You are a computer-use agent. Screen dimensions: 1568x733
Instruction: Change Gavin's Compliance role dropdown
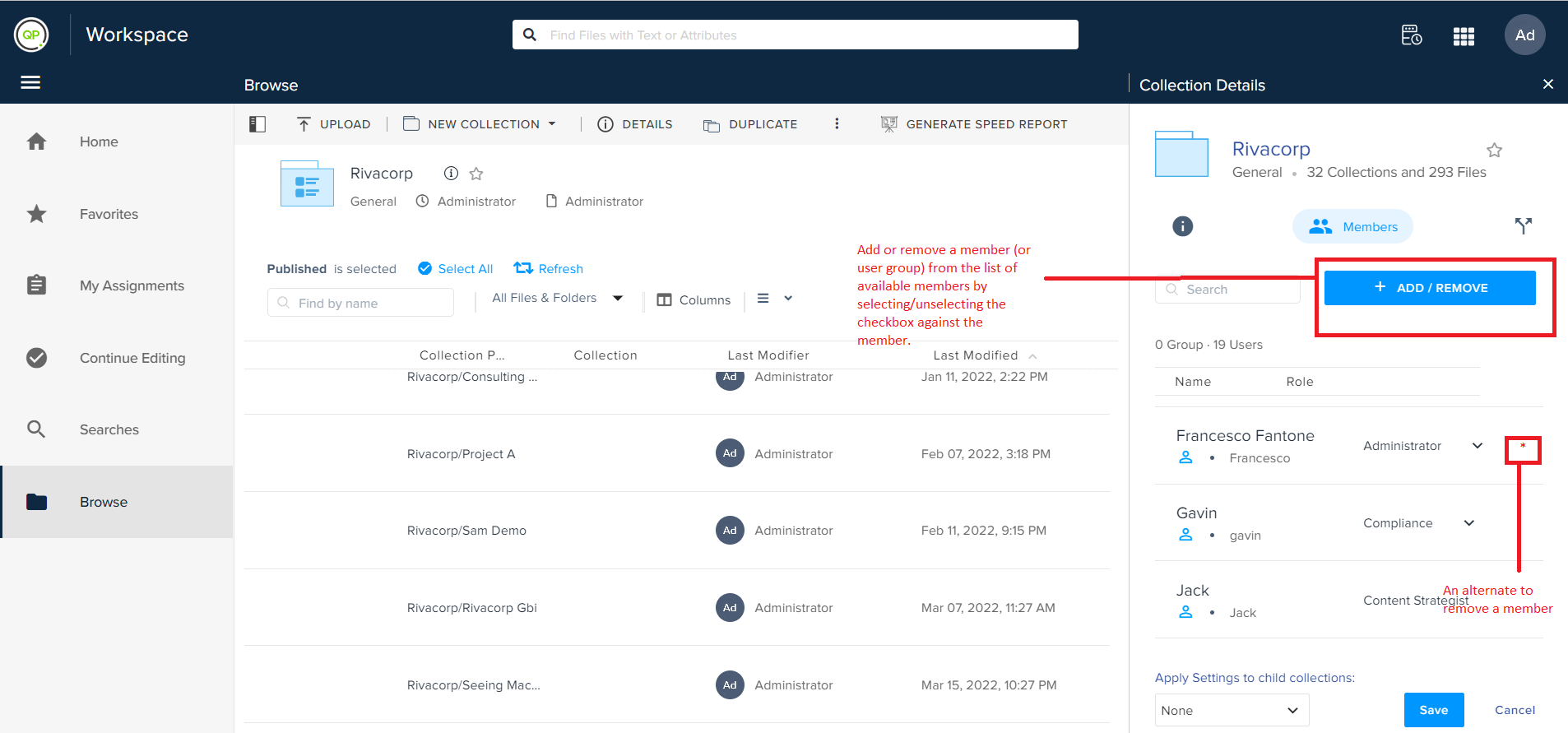[x=1419, y=523]
